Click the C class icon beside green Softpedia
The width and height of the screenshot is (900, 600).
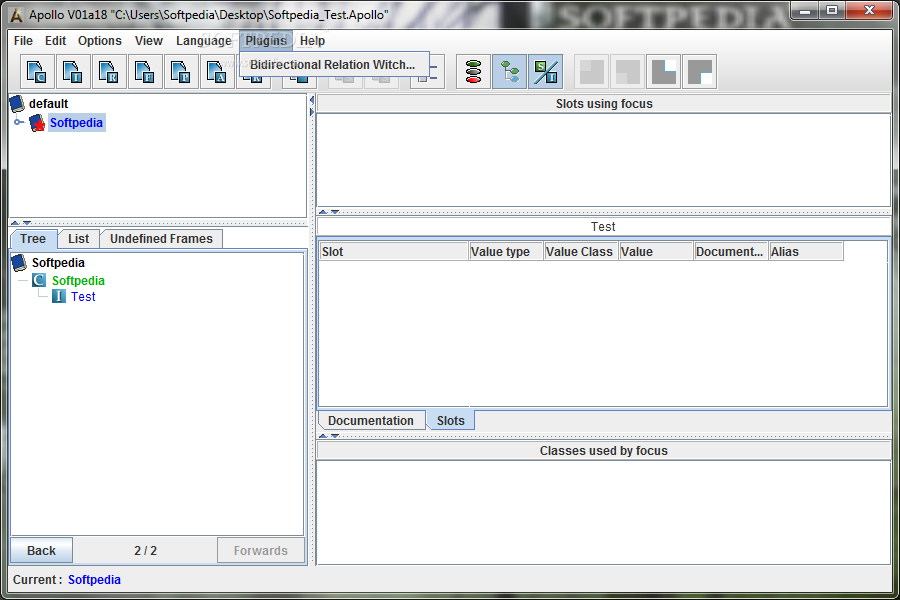39,280
